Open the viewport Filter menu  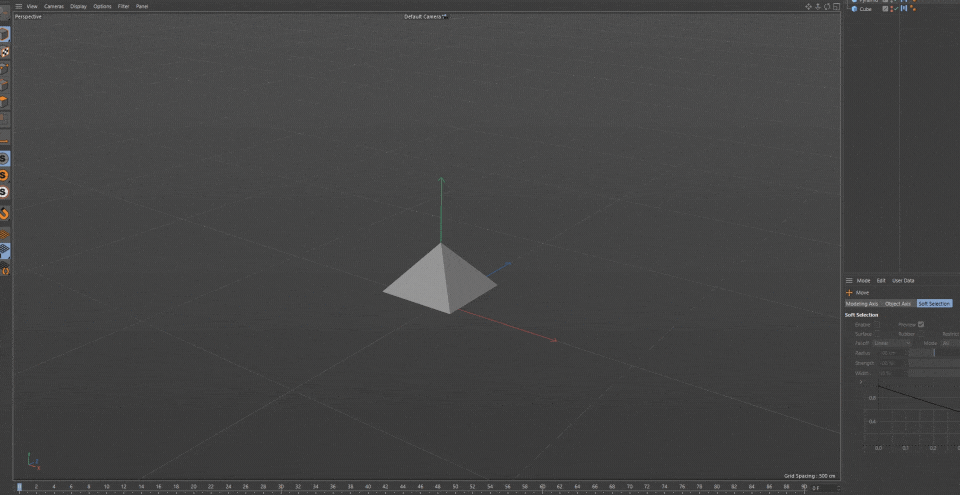124,6
